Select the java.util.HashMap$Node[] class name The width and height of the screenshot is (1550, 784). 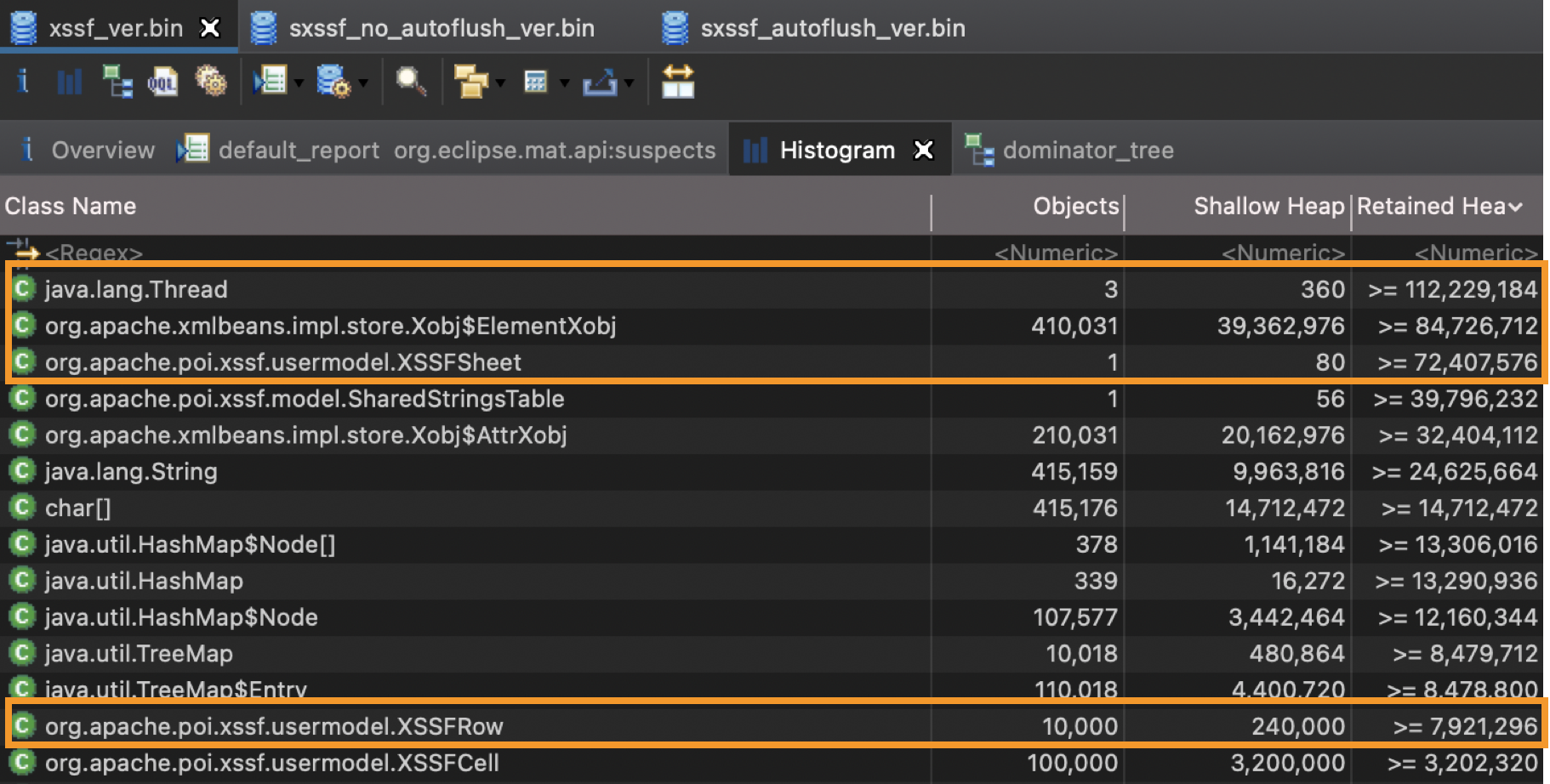tap(191, 544)
